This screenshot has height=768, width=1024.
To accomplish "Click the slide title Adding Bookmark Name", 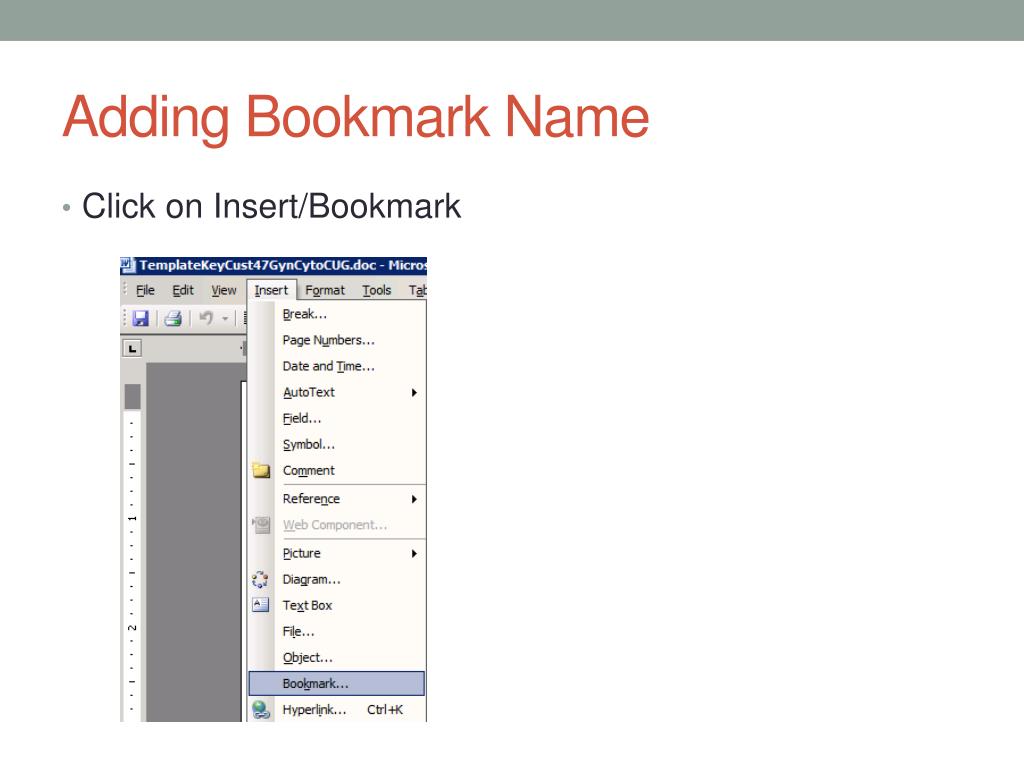I will (356, 118).
